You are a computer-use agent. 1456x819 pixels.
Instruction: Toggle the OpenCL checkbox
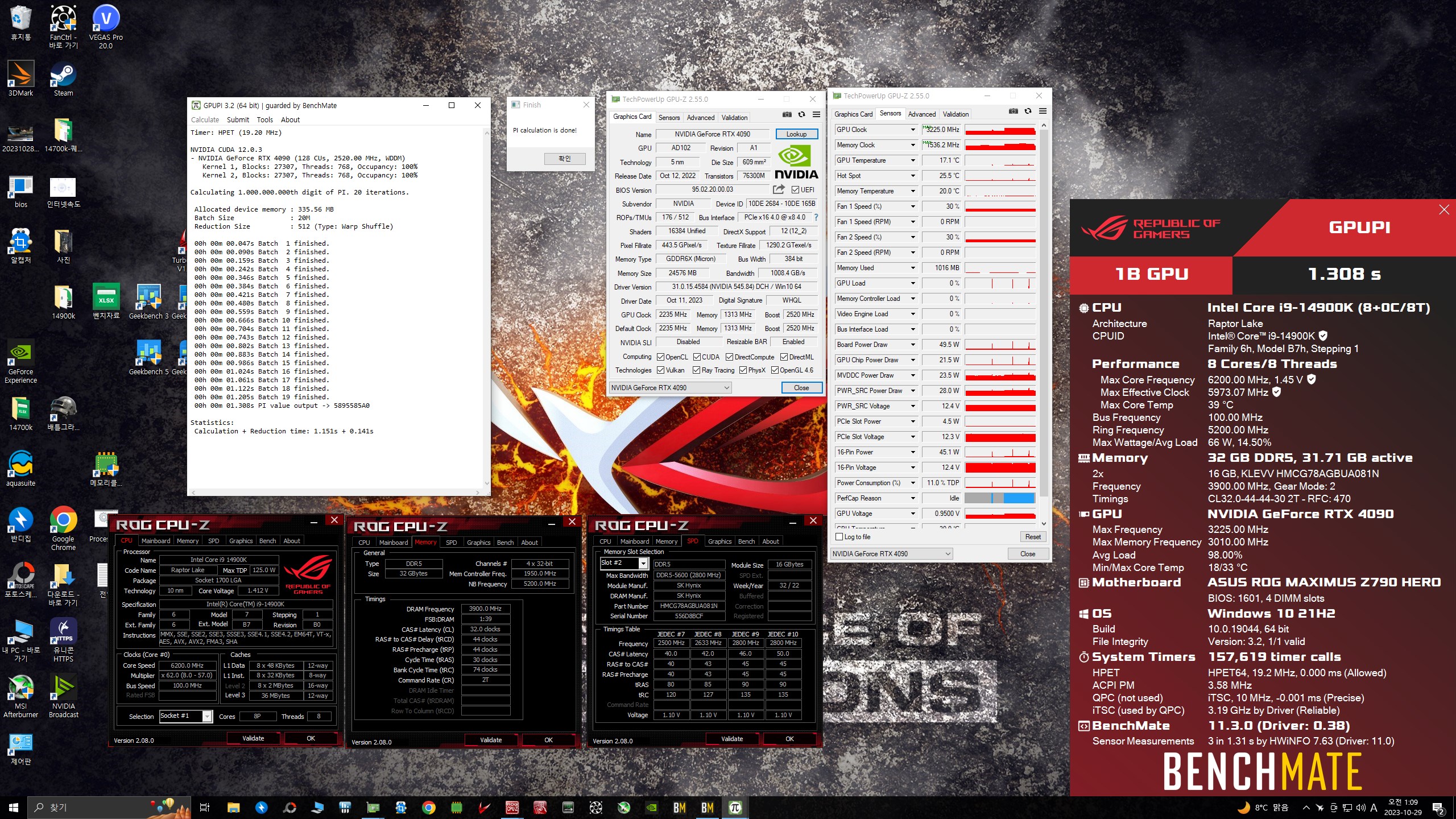660,357
